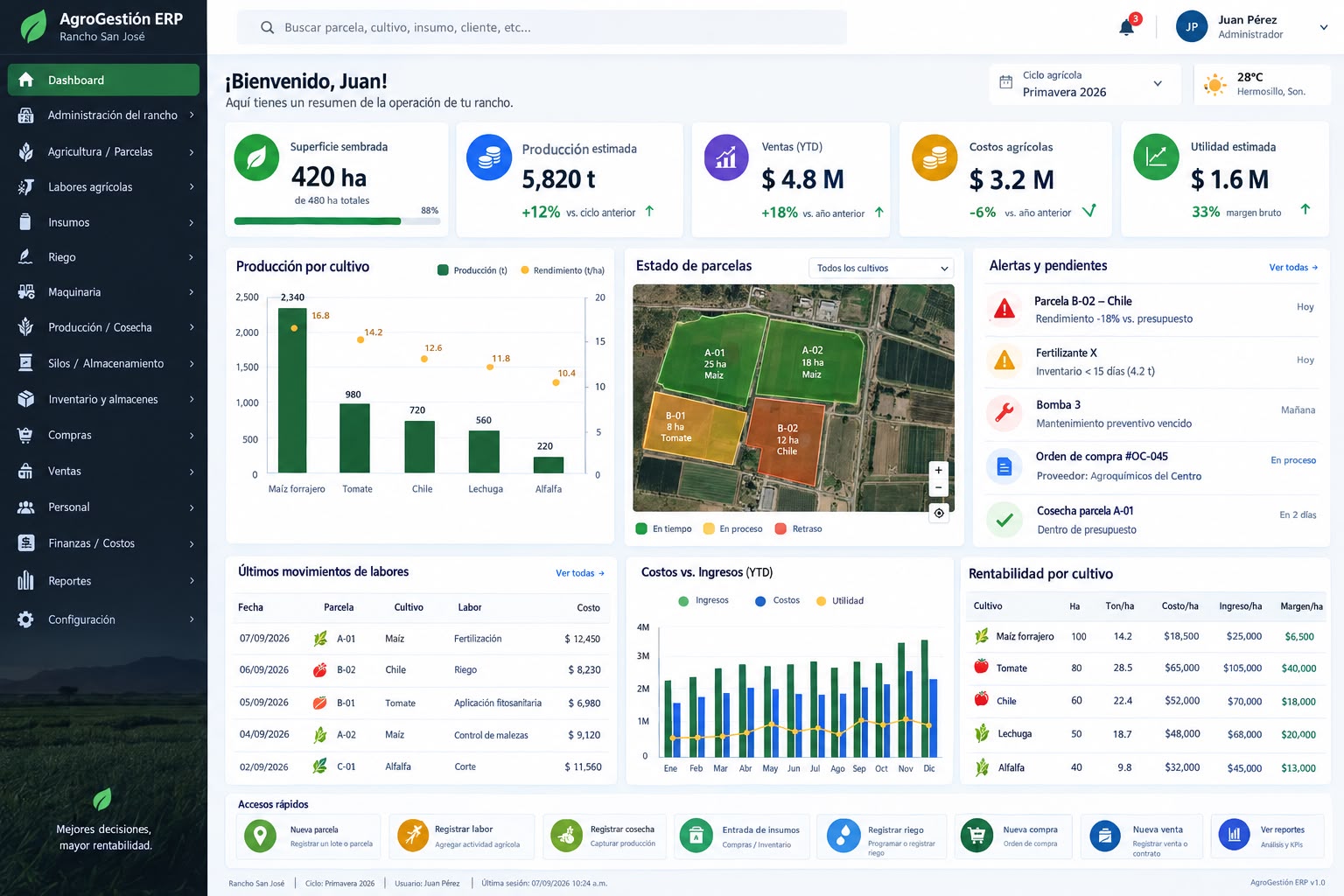Expand the Insumos chevron

tap(192, 222)
